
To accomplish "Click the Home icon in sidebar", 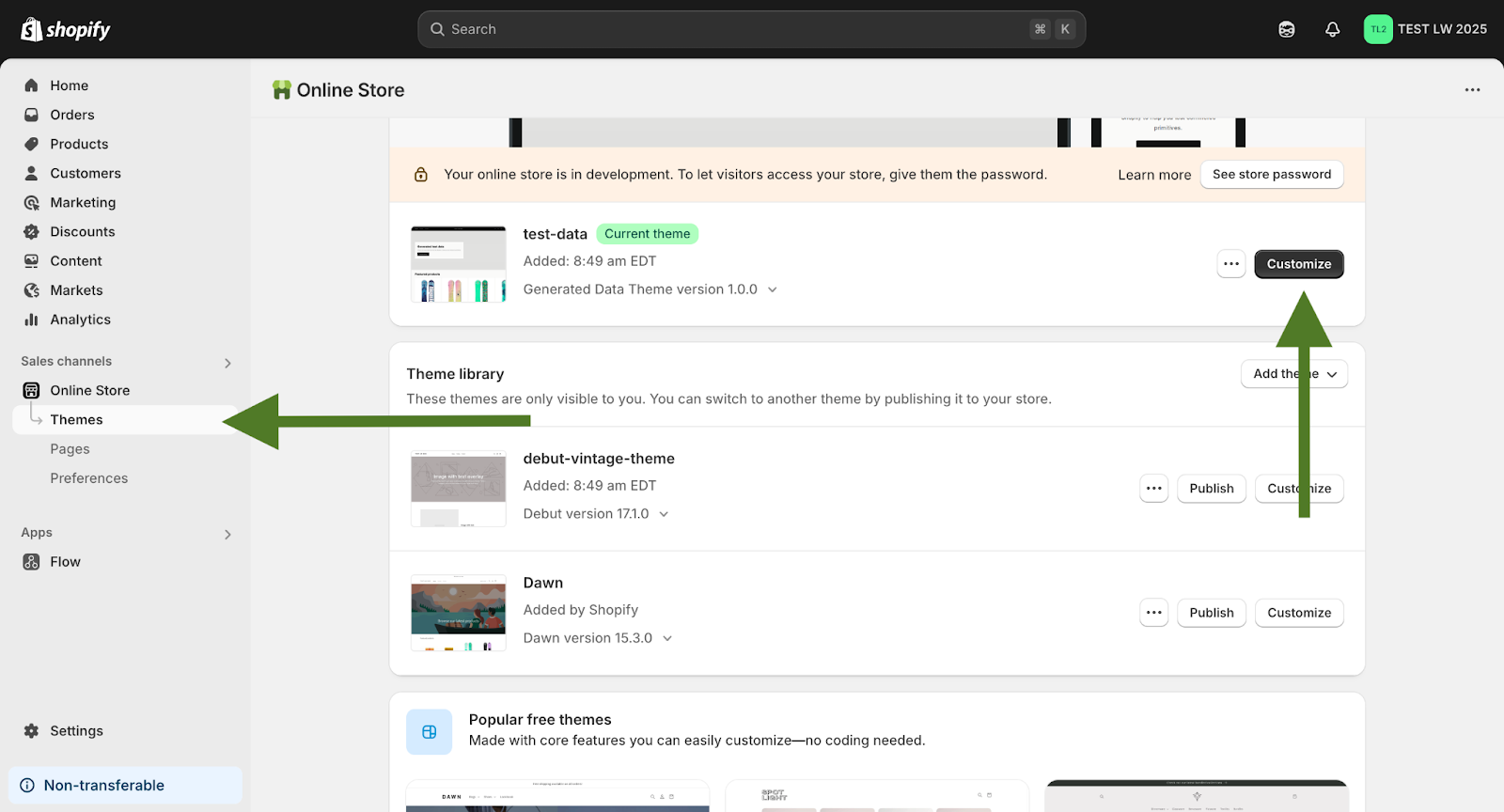I will (32, 86).
